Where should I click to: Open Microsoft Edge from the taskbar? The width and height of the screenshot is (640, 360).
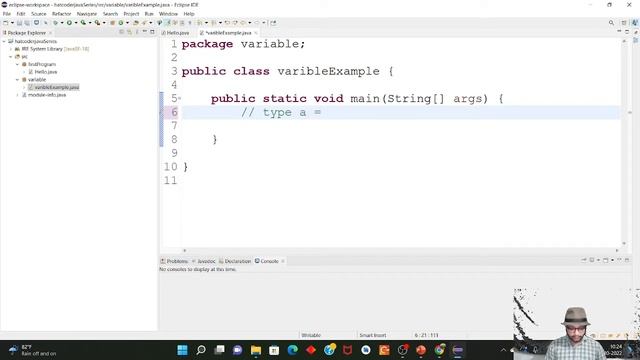pos(292,350)
